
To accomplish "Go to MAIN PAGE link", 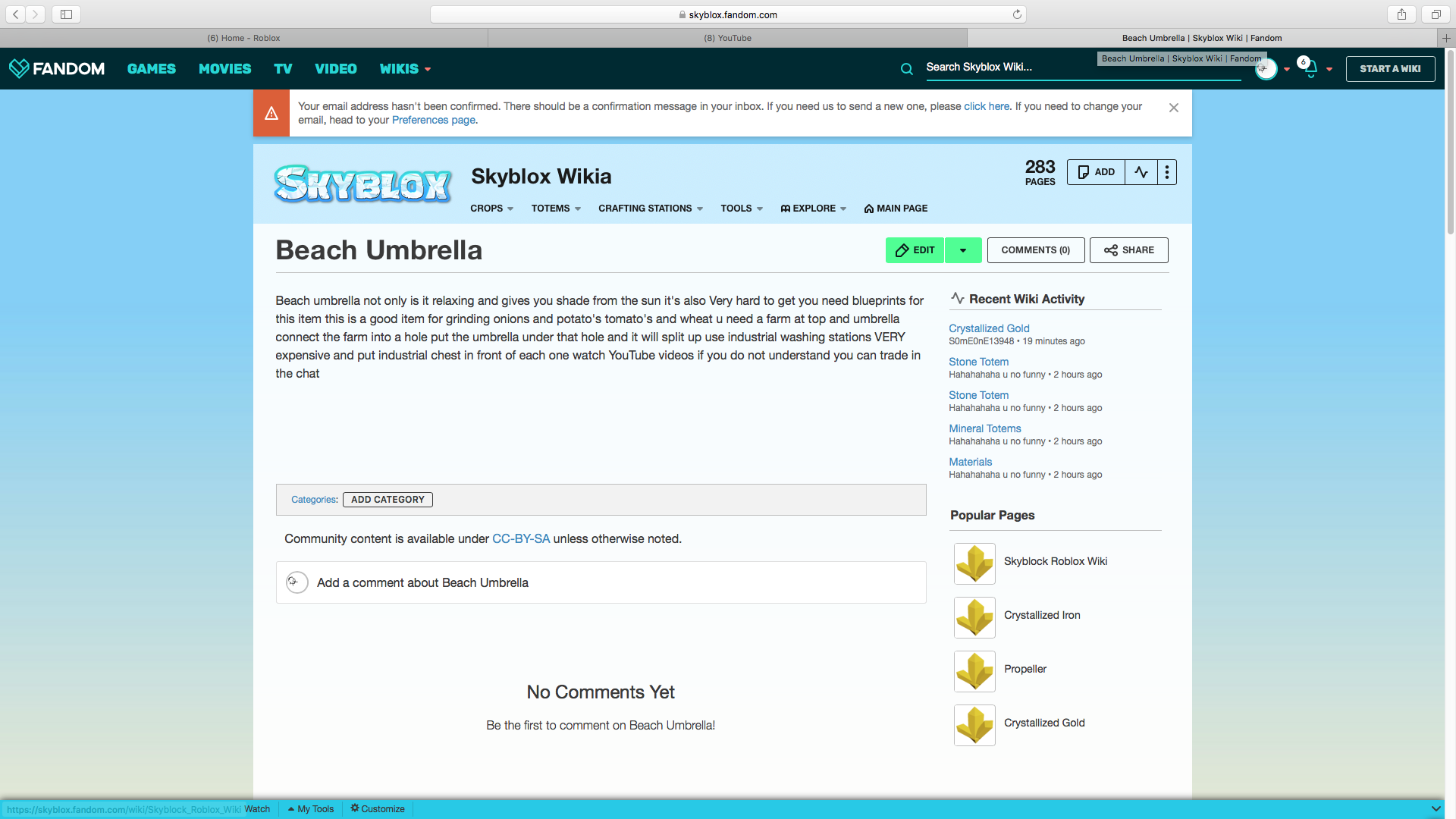I will pyautogui.click(x=896, y=209).
